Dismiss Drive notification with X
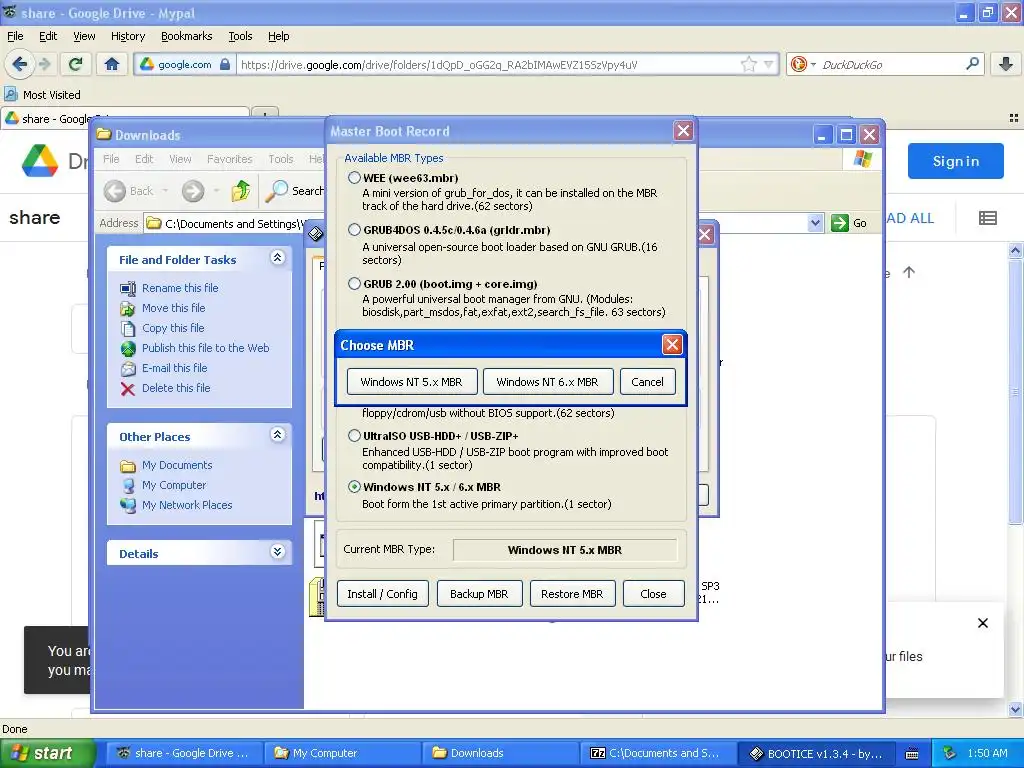Screen dimensions: 1024x768 [x=983, y=623]
